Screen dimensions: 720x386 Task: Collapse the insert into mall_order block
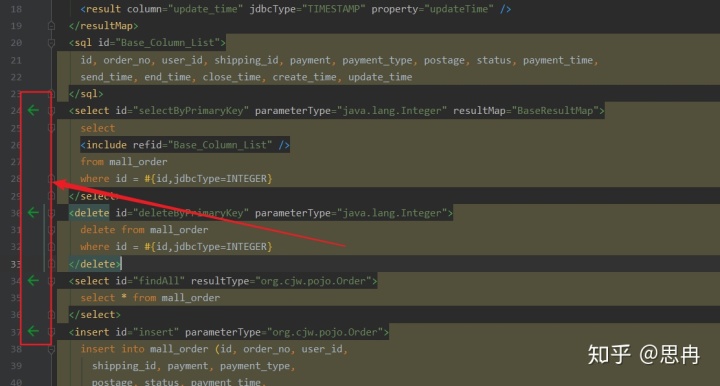[51, 349]
